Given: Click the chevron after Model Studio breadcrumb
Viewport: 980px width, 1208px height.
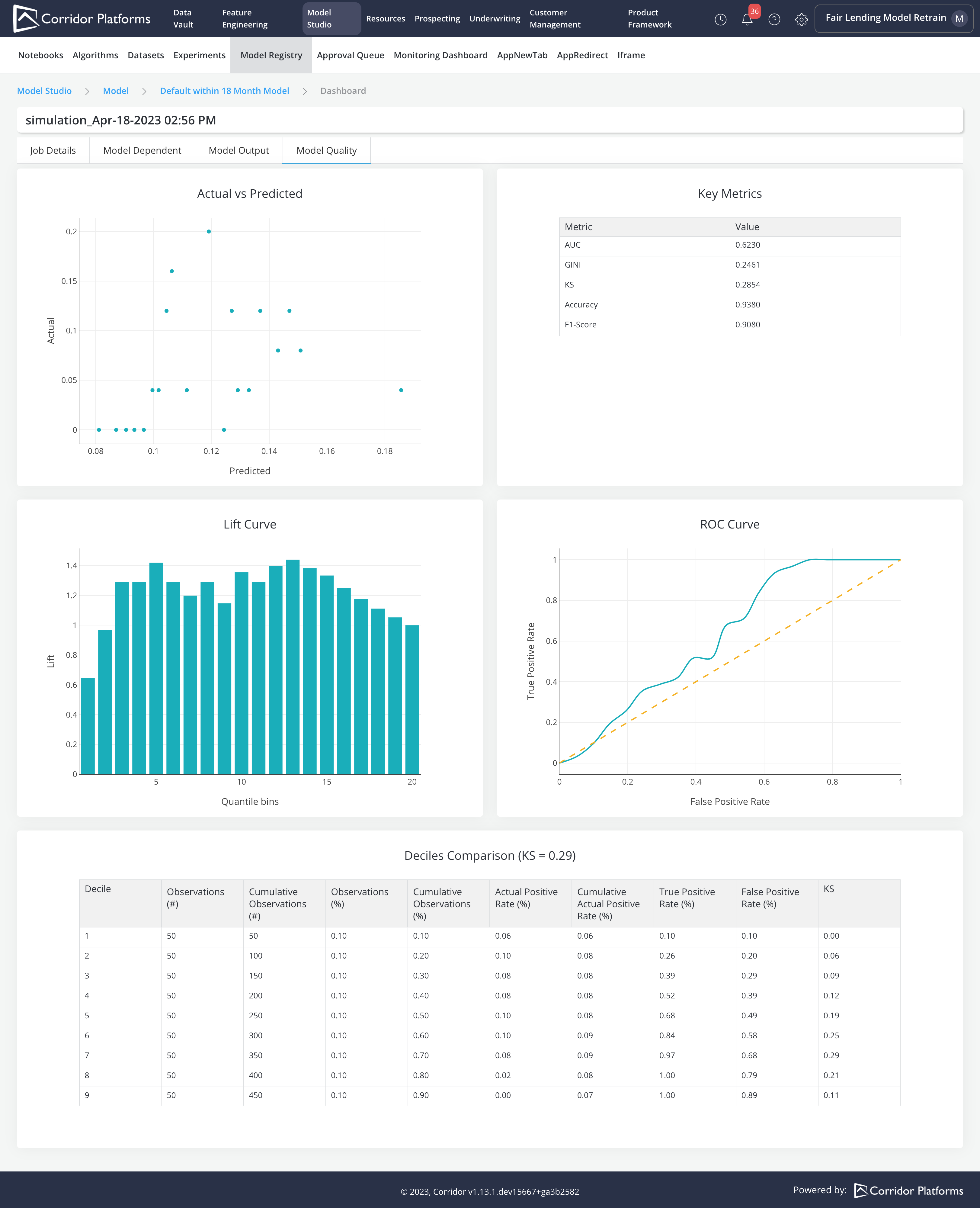Looking at the screenshot, I should 88,92.
